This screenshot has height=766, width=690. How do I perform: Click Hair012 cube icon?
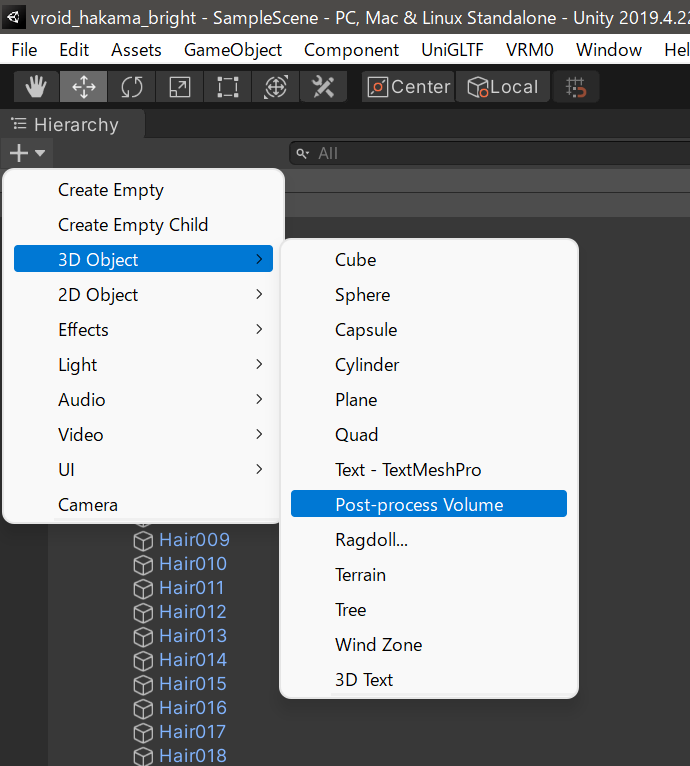pyautogui.click(x=143, y=612)
